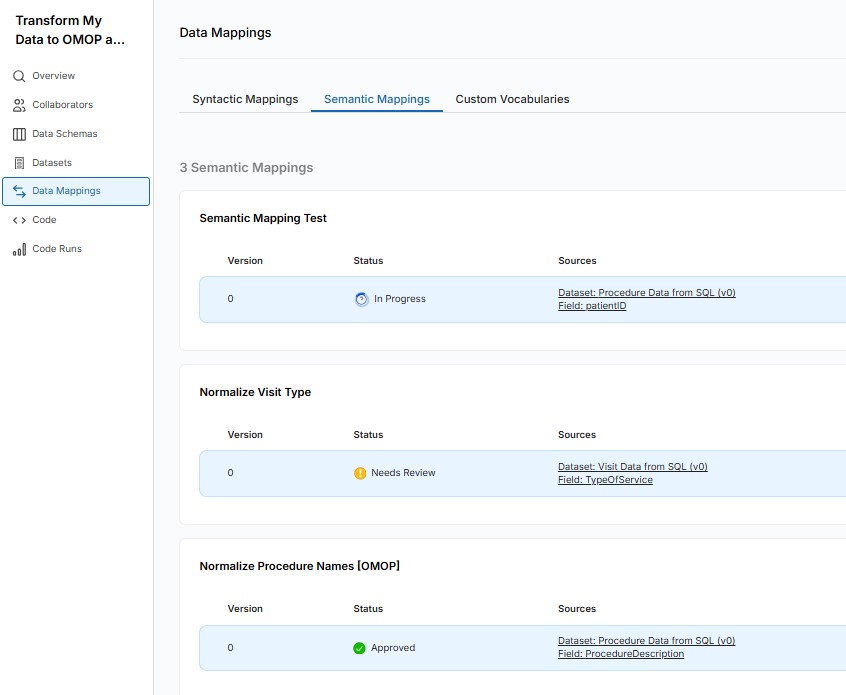Click Status column header under Semantic Mapping Test

368,261
